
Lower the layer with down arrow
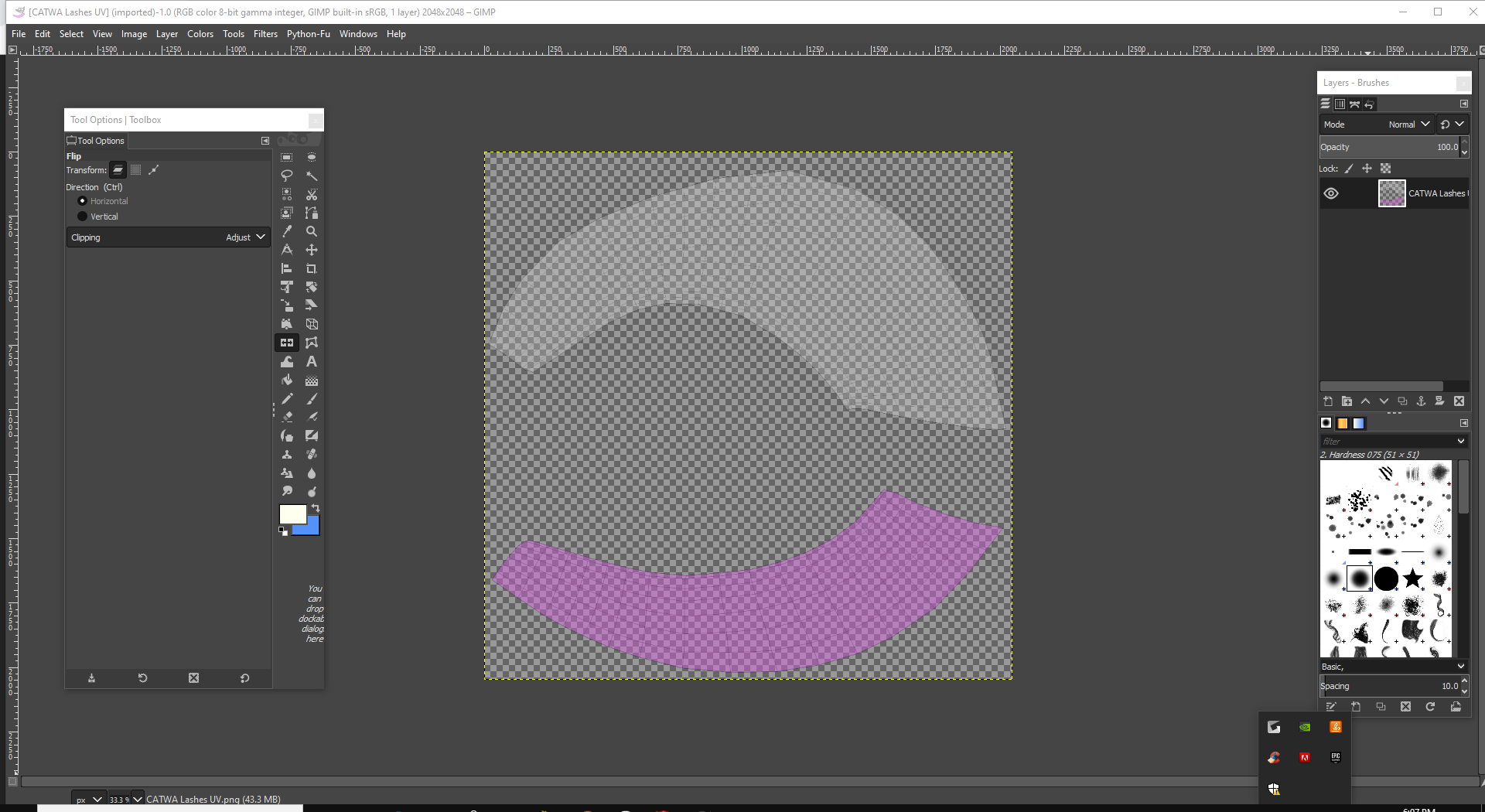click(x=1384, y=401)
